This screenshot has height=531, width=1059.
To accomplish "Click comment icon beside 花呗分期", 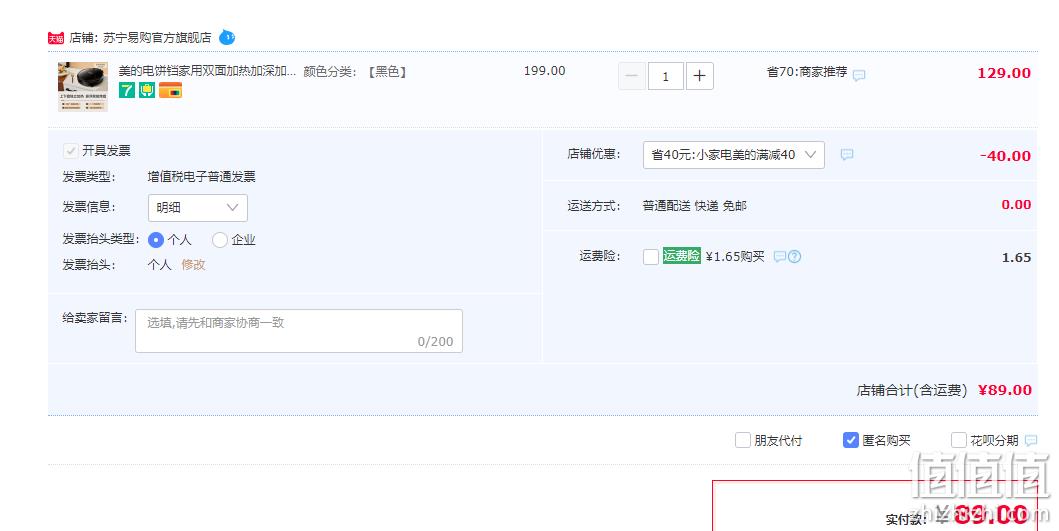I will click(x=1031, y=440).
